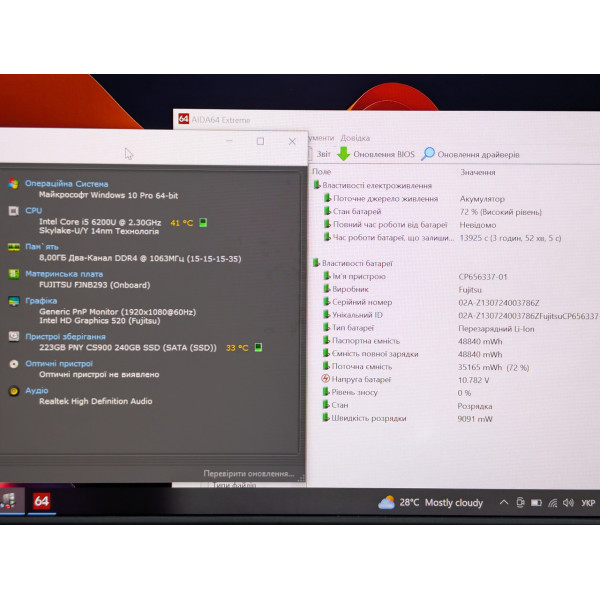Click the Графіка monitor icon
This screenshot has width=600, height=600.
[x=14, y=301]
